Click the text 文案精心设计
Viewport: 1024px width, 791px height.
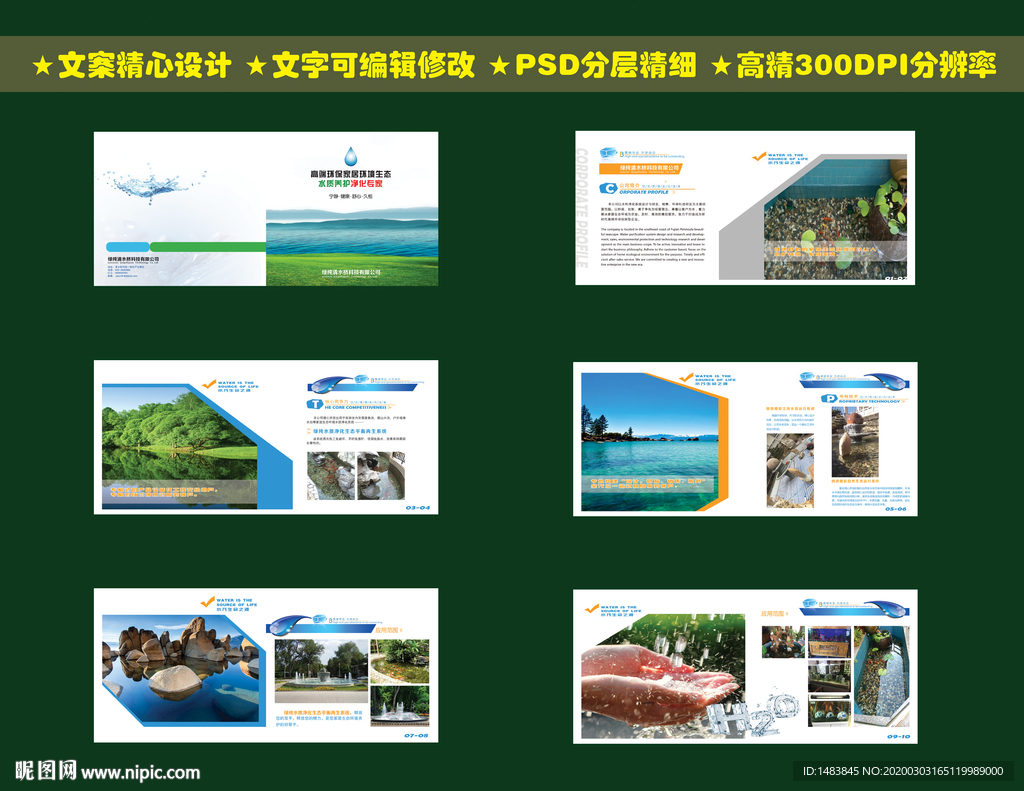click(x=144, y=65)
